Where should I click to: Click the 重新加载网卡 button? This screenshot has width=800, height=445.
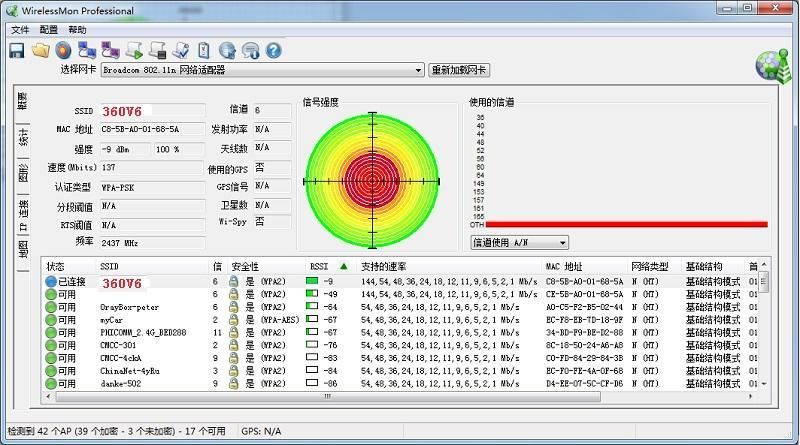click(459, 70)
